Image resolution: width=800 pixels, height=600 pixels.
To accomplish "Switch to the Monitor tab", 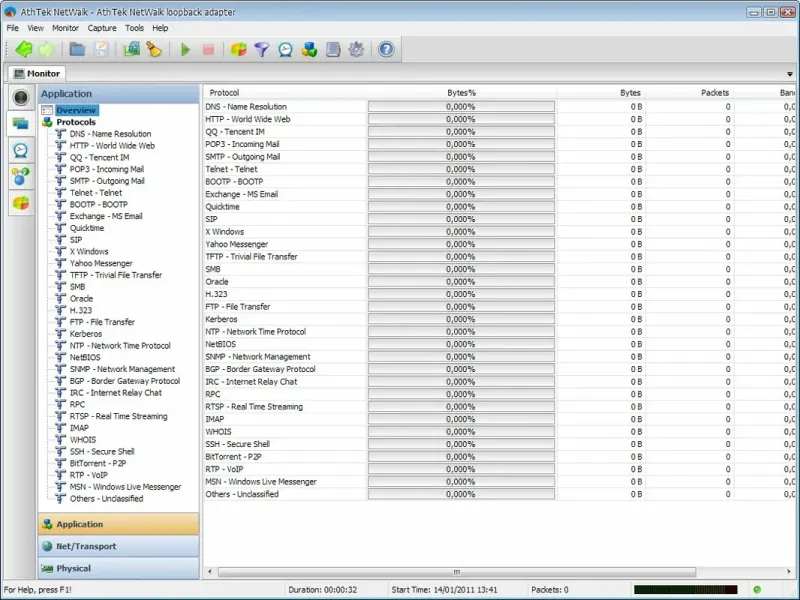I will (36, 73).
